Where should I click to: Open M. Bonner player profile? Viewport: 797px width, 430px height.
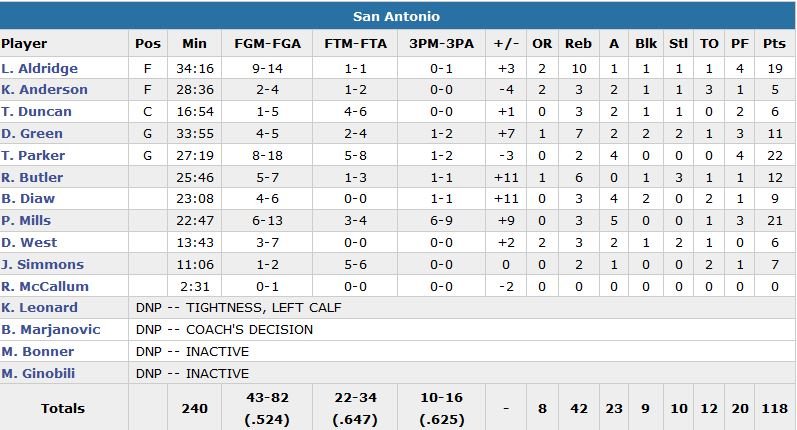coord(37,352)
